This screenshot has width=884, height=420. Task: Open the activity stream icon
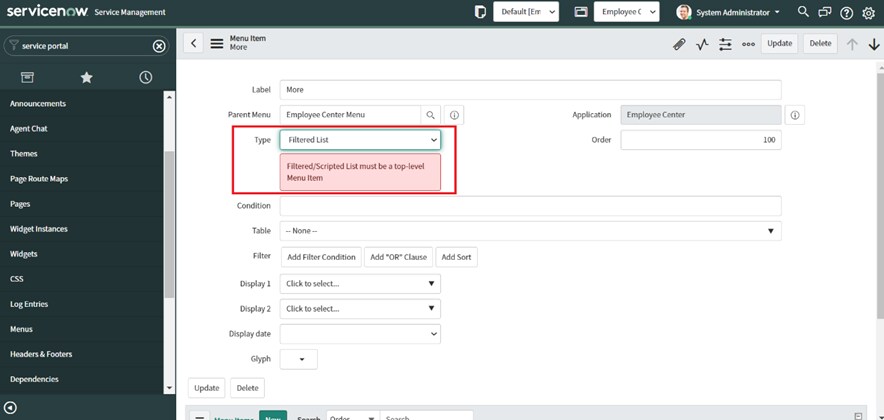pyautogui.click(x=702, y=44)
